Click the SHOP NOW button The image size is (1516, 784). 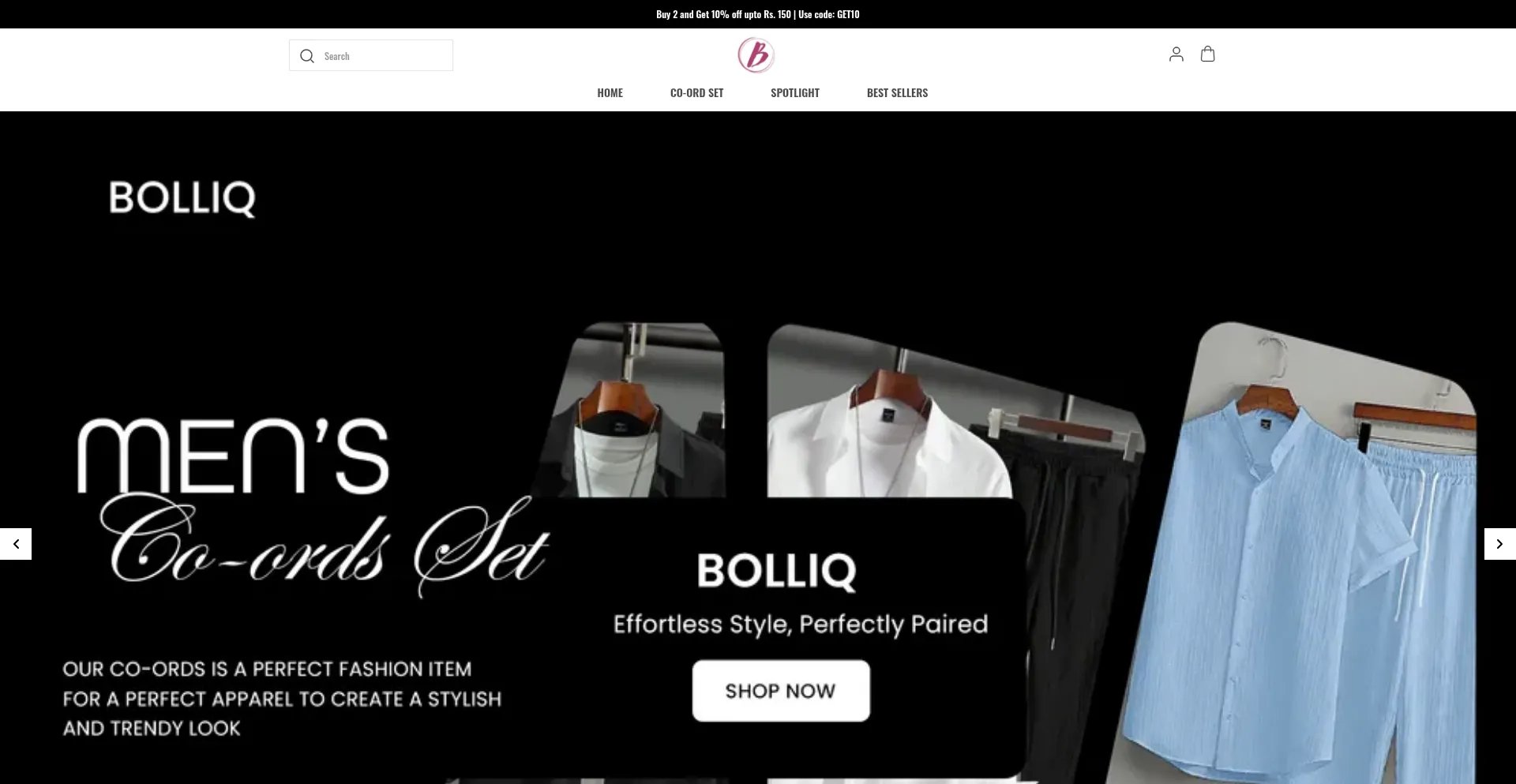(781, 691)
